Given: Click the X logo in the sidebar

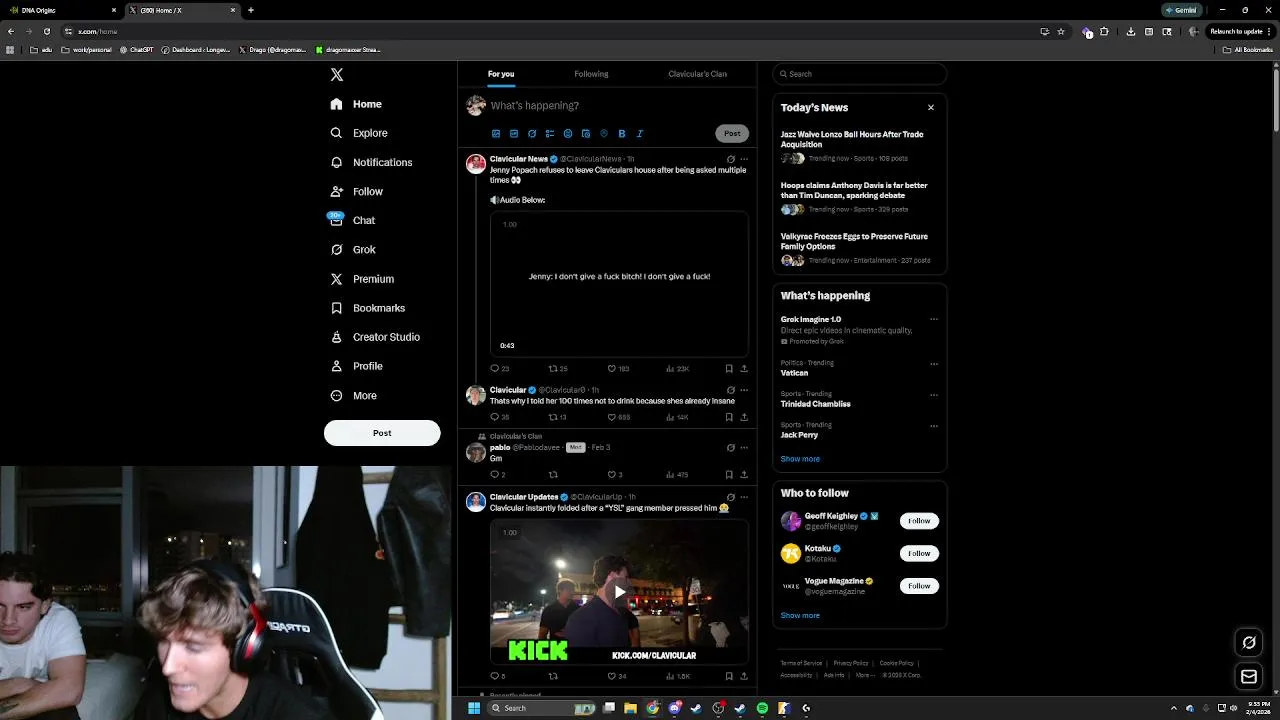Looking at the screenshot, I should coord(337,75).
